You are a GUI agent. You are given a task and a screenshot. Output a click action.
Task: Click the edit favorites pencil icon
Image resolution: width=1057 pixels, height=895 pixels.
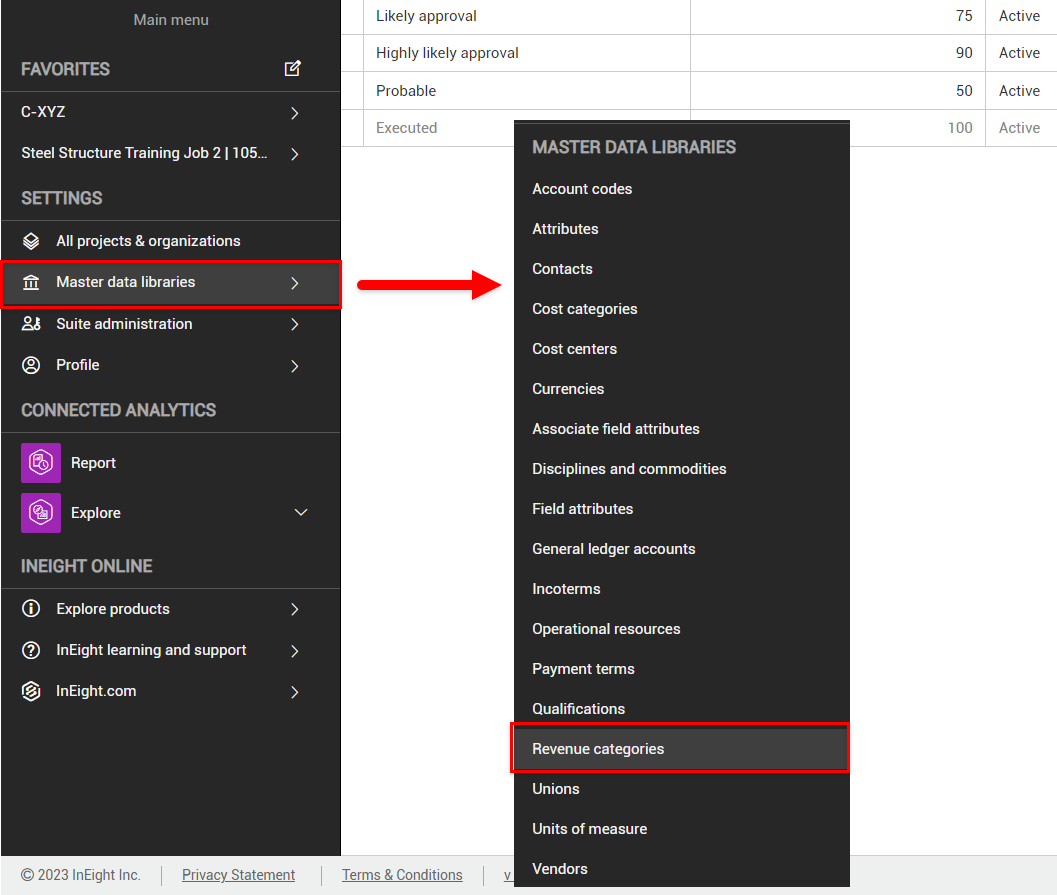[x=292, y=69]
